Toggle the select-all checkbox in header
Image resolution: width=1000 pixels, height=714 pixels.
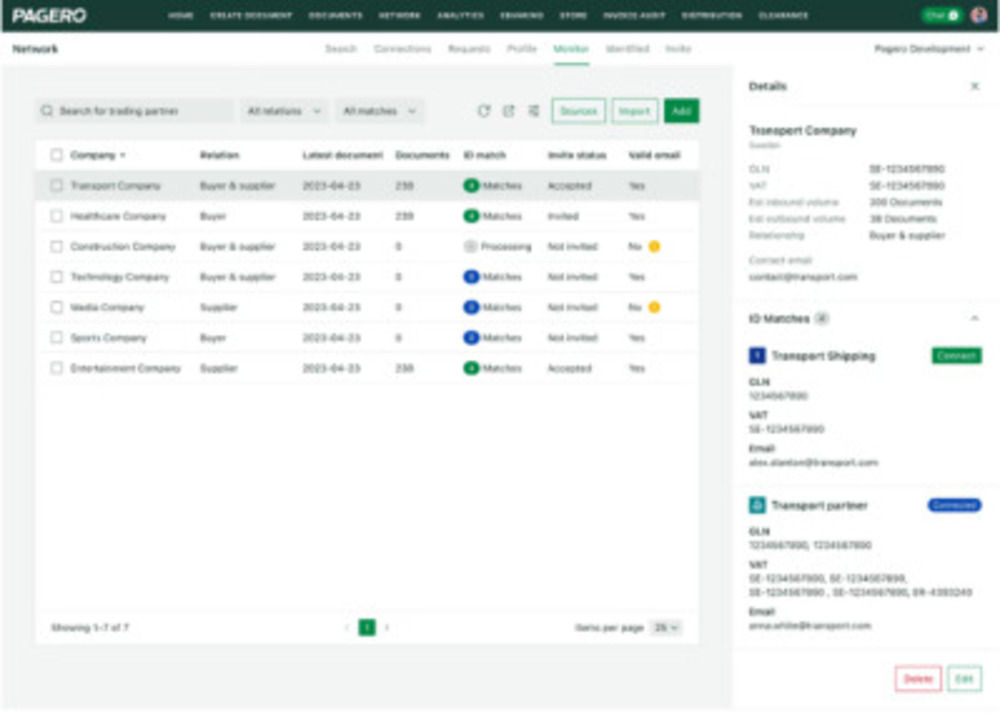pyautogui.click(x=57, y=155)
